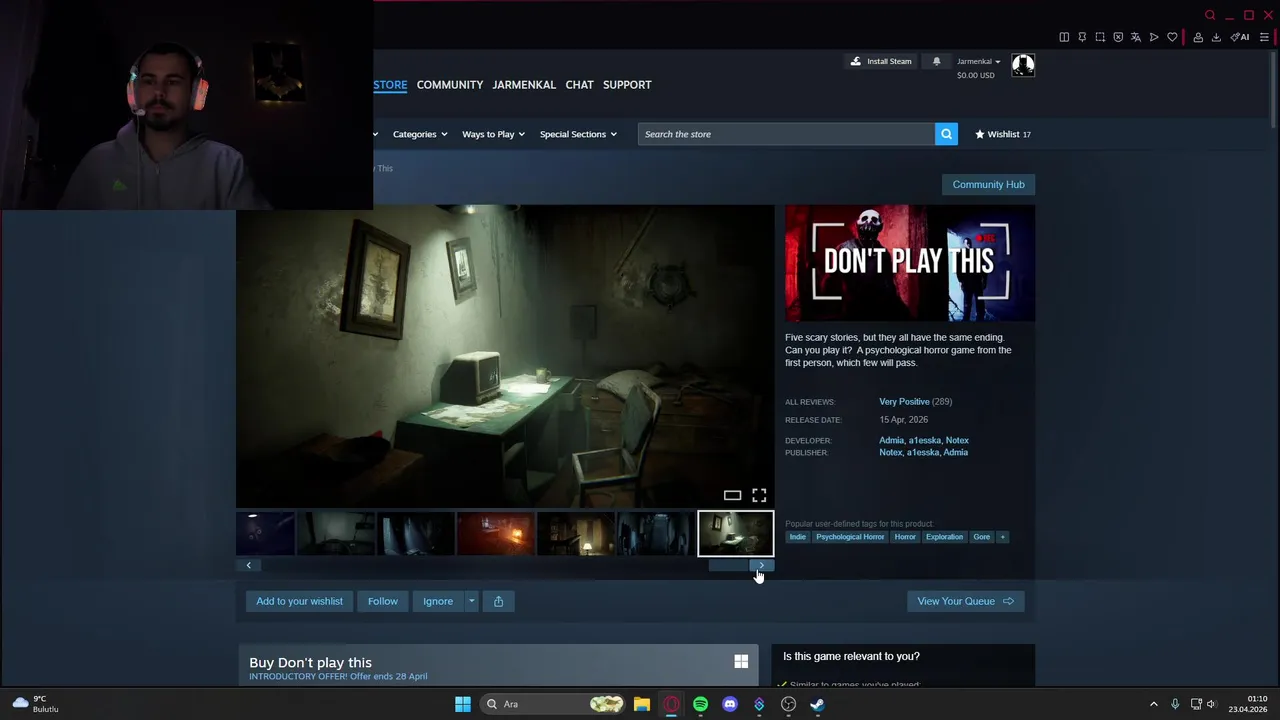
Task: Expand the Ways to Play dropdown
Action: [493, 134]
